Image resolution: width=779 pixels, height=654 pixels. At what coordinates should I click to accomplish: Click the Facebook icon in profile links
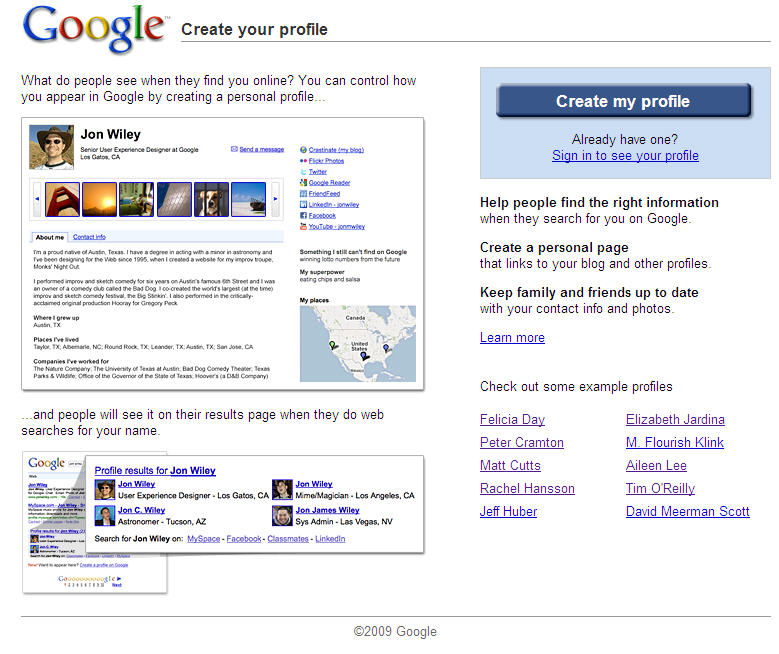[x=303, y=215]
